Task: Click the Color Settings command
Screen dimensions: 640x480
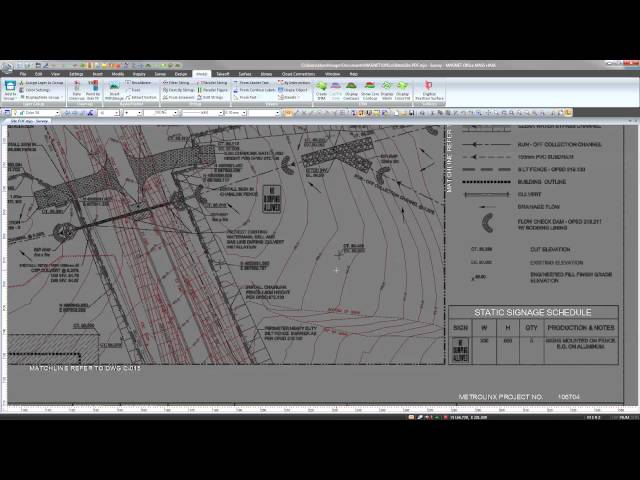Action: [34, 90]
